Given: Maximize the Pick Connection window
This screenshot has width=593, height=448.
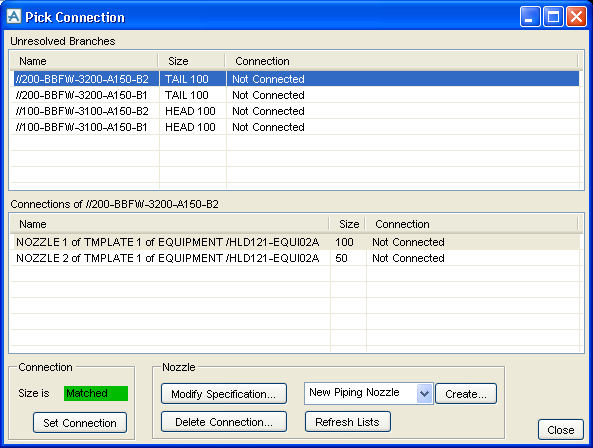Looking at the screenshot, I should 553,17.
